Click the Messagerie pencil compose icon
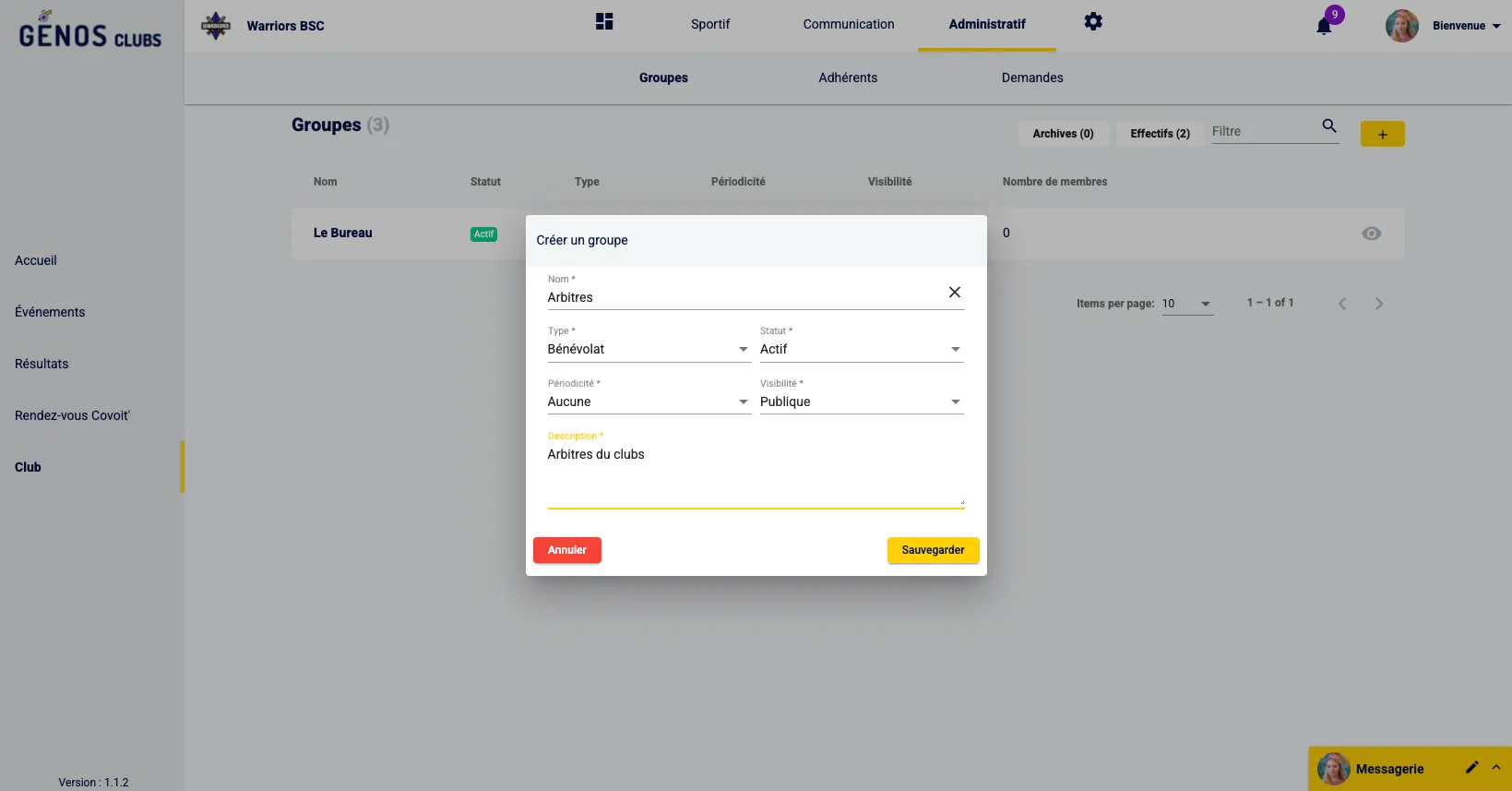Screen dimensions: 1512x791 (x=1471, y=767)
